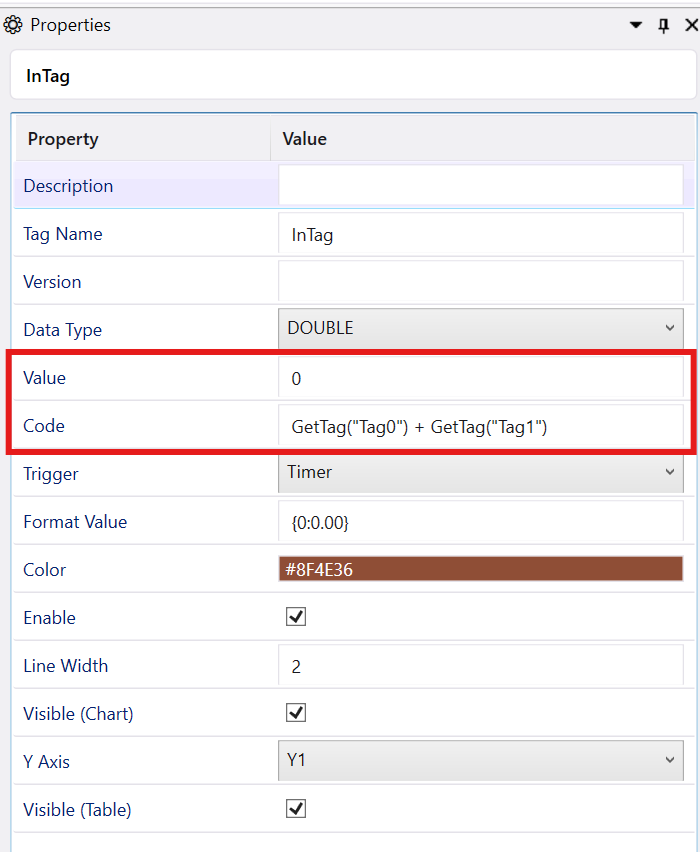Edit the Format Value field
The width and height of the screenshot is (700, 852).
pos(480,522)
